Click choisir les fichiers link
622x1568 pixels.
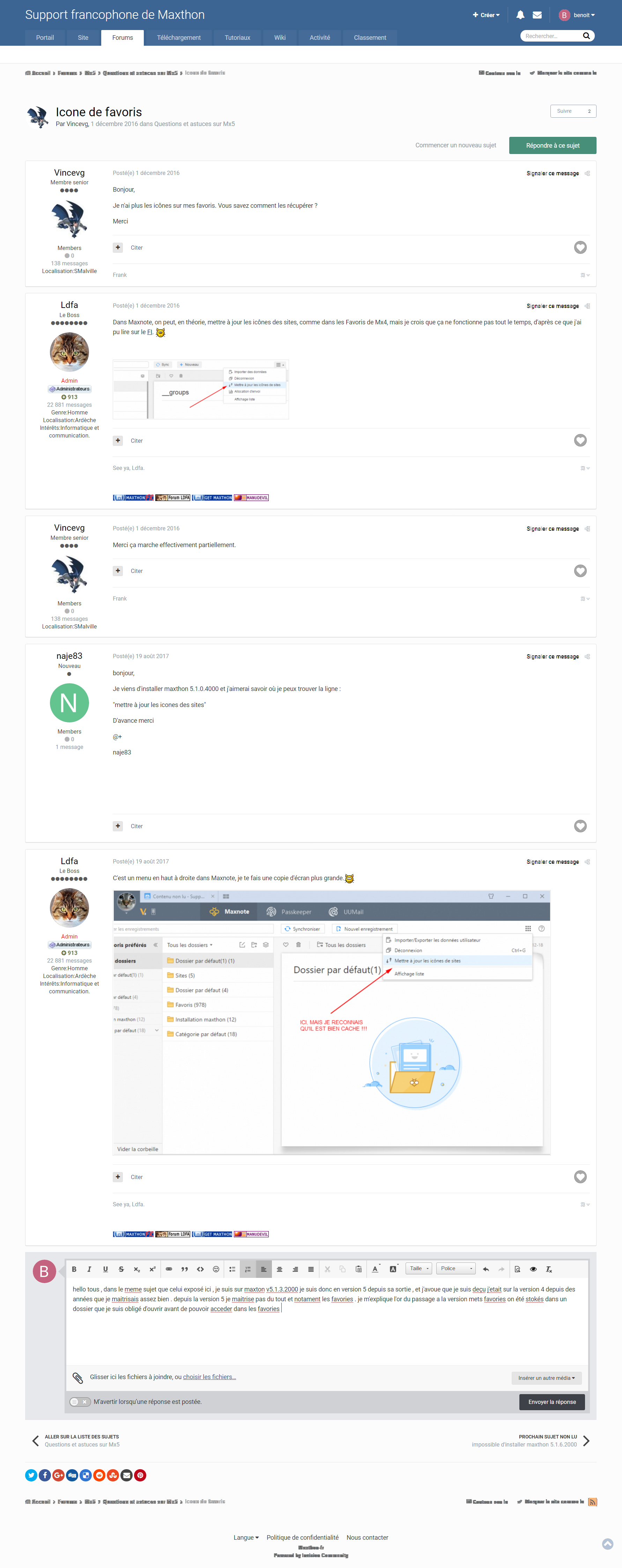pyautogui.click(x=209, y=1377)
